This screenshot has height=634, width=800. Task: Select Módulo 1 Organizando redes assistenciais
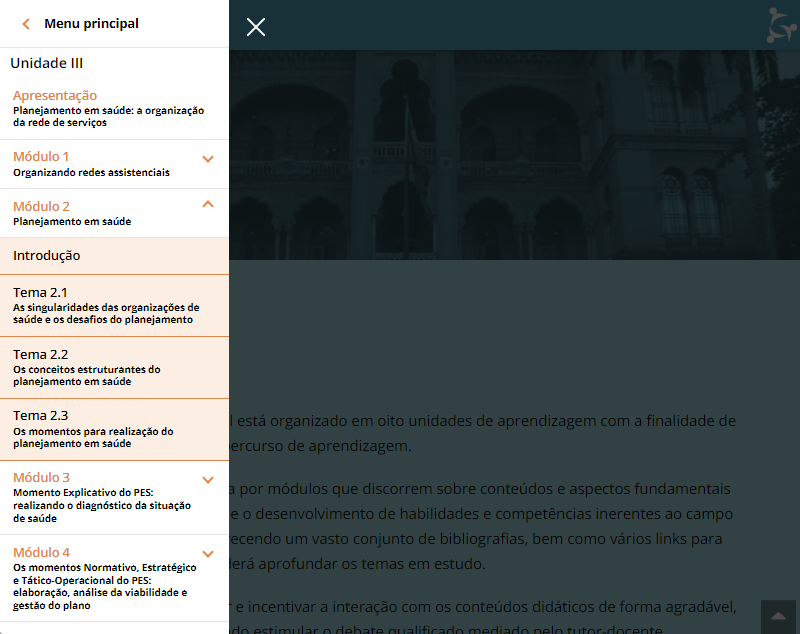pos(90,164)
